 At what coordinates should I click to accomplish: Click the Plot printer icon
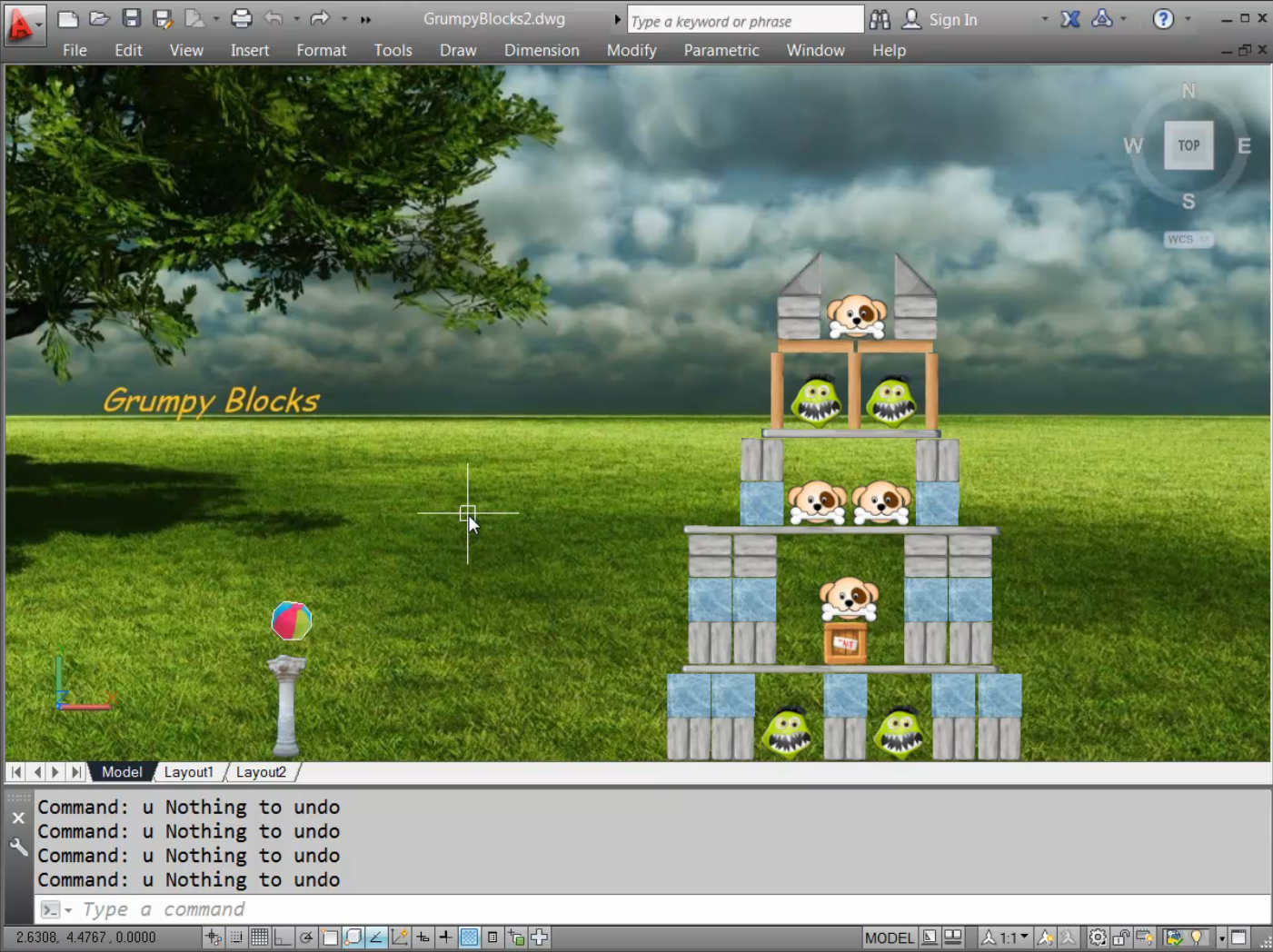pos(241,18)
